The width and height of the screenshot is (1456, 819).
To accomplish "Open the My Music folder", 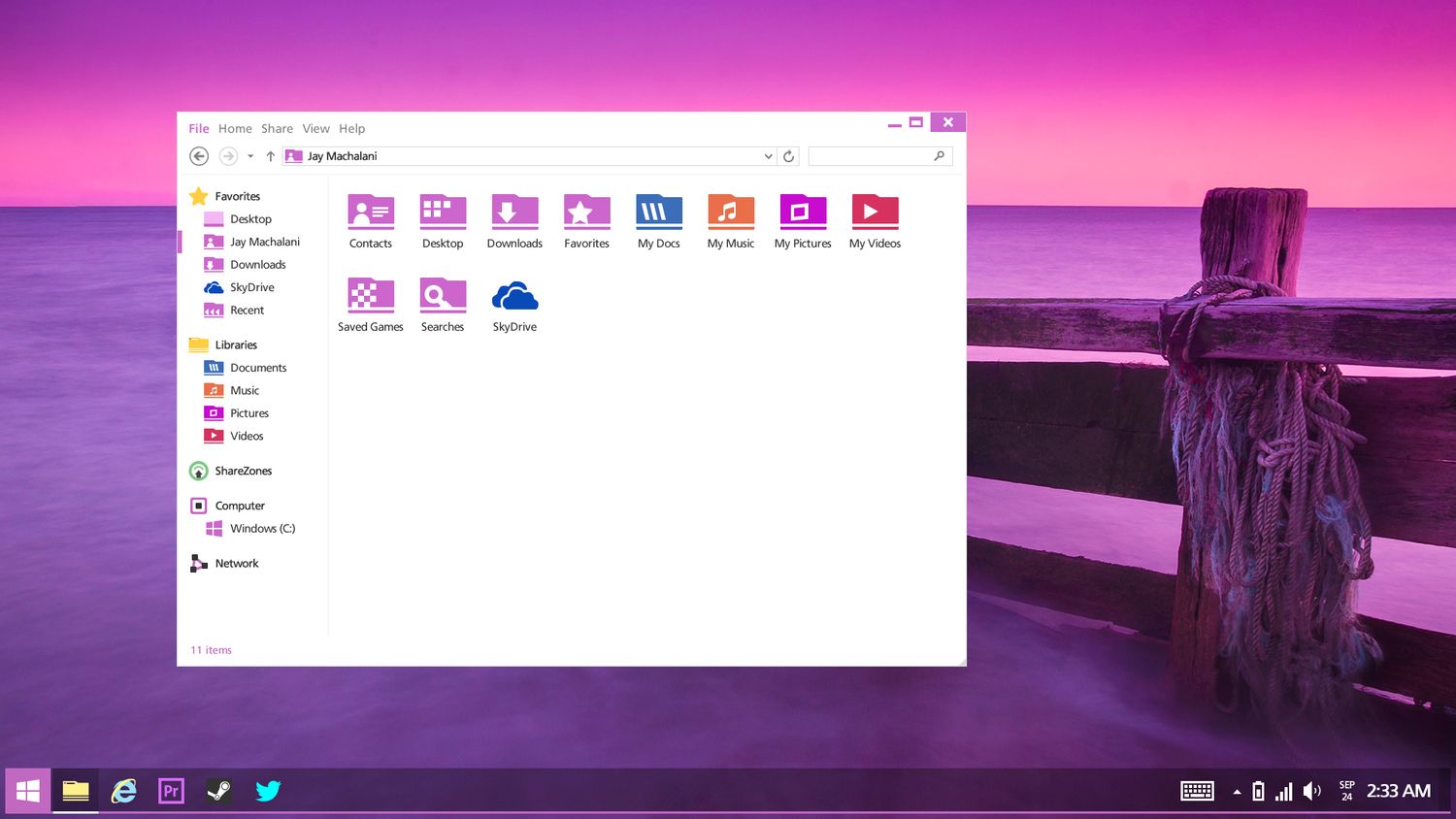I will [x=731, y=212].
